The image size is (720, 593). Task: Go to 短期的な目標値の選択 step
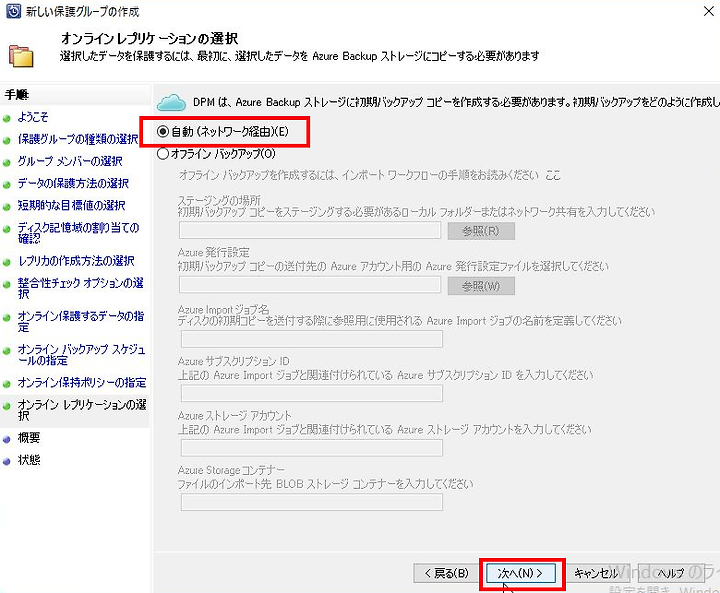click(71, 205)
